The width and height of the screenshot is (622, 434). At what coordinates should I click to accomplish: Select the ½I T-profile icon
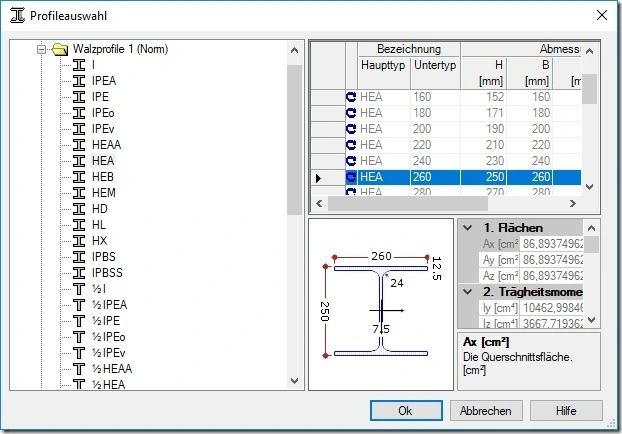coord(79,289)
